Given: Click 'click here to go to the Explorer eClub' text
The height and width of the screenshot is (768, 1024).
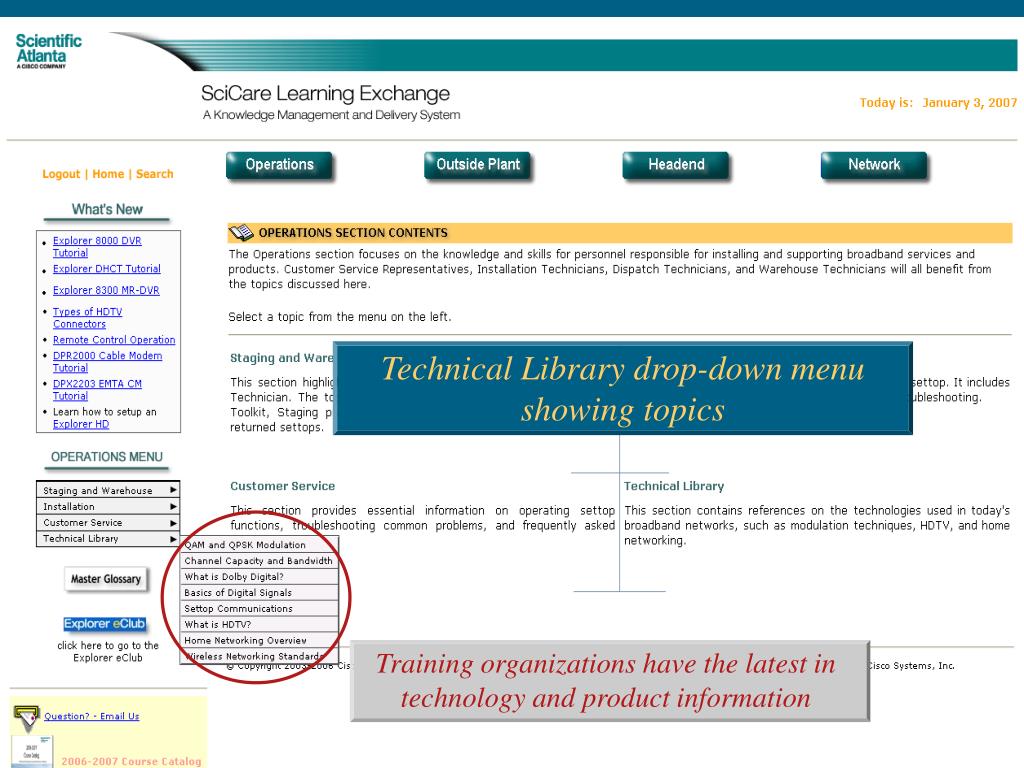Looking at the screenshot, I should (108, 652).
